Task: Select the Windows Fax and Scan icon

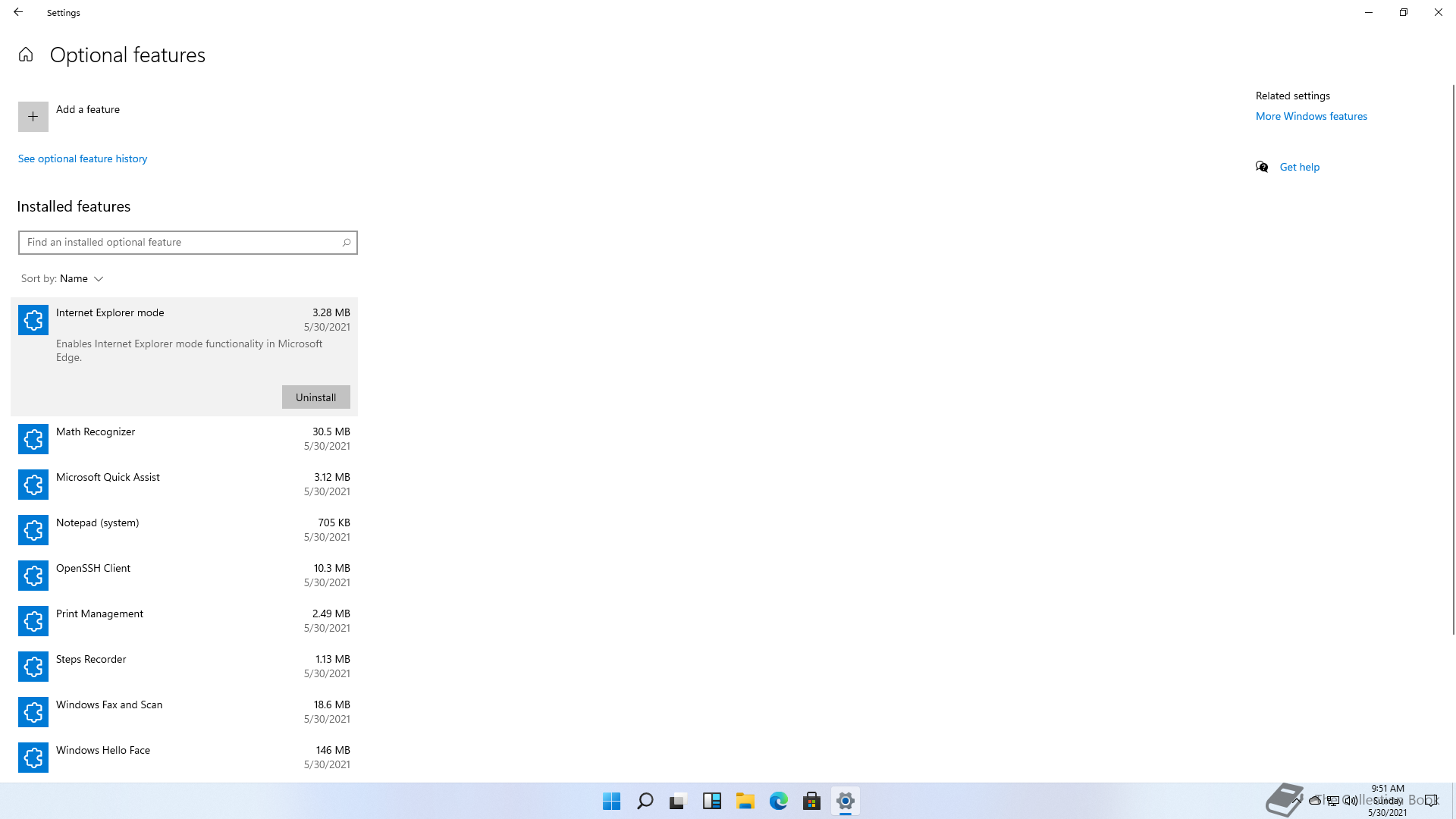Action: [x=33, y=712]
